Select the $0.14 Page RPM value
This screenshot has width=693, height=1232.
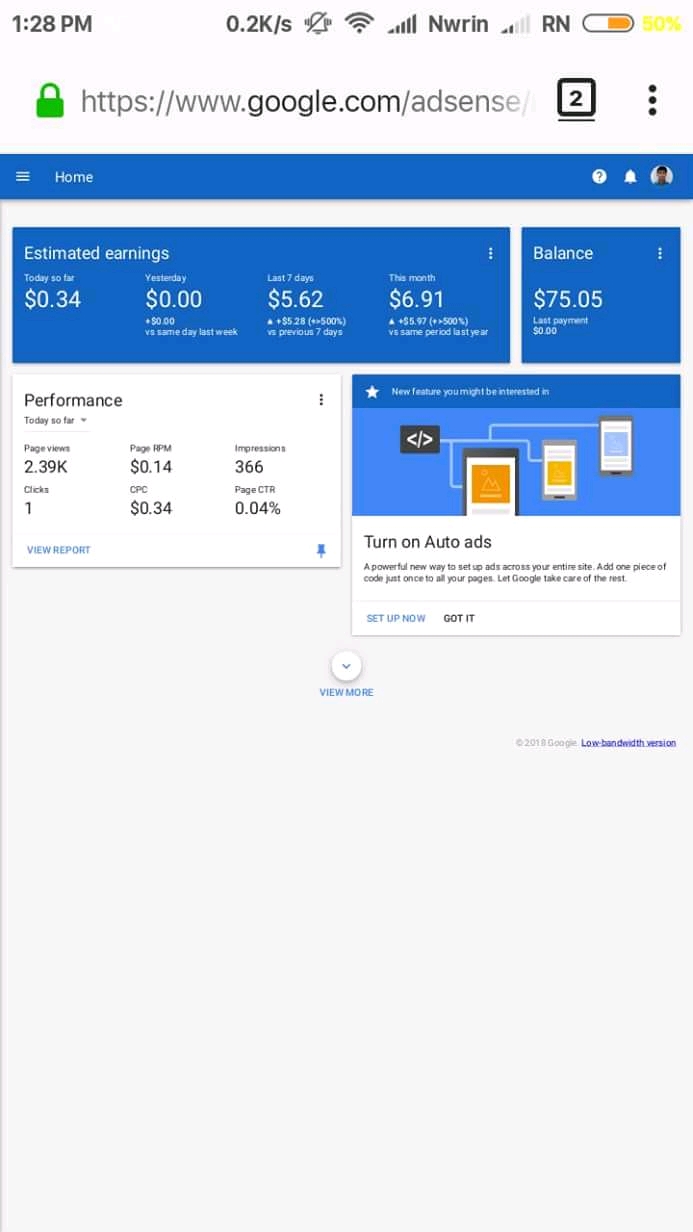[x=151, y=467]
